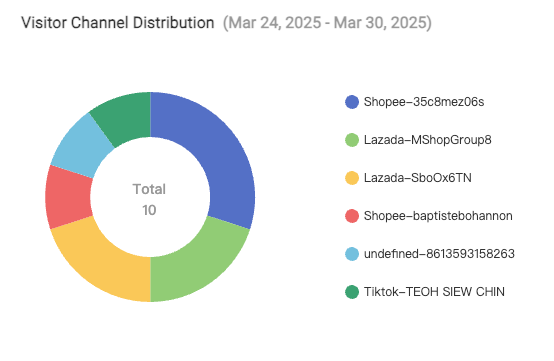The width and height of the screenshot is (554, 361).
Task: Click the Lazada-MShopGroup8 legend label
Action: [x=428, y=140]
